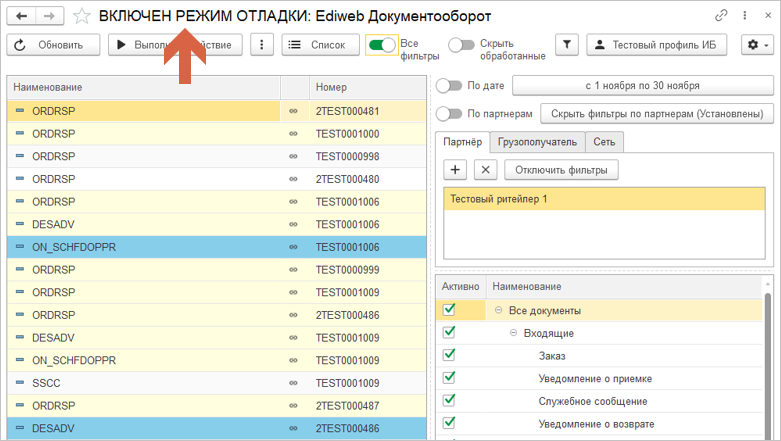Remove partner with the X icon
Image resolution: width=781 pixels, height=441 pixels.
484,170
